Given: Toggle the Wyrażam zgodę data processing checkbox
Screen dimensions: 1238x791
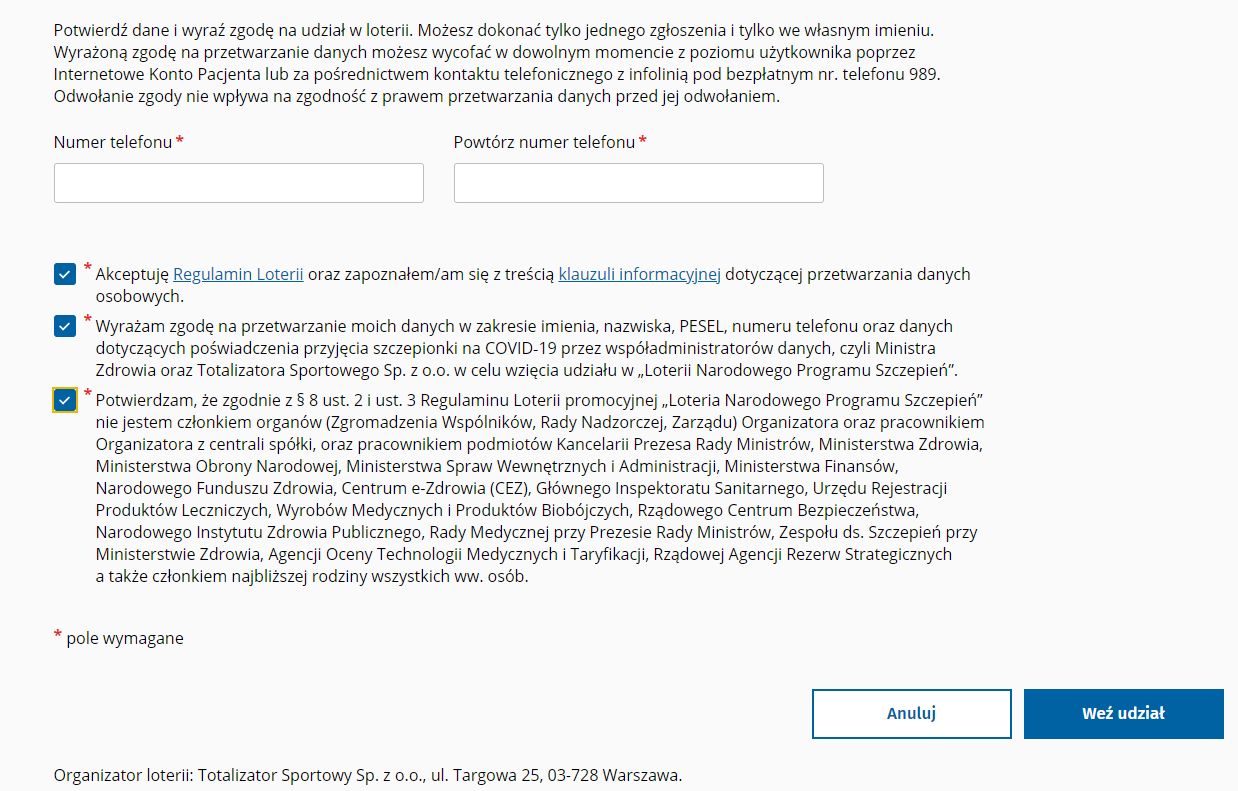Looking at the screenshot, I should coord(65,326).
